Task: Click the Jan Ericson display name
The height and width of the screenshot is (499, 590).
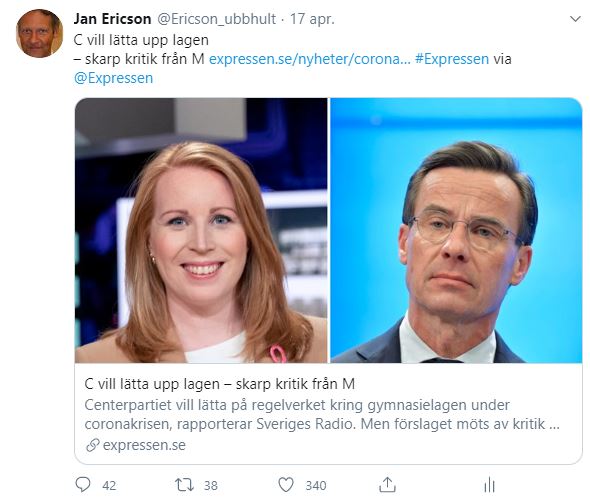Action: 112,19
